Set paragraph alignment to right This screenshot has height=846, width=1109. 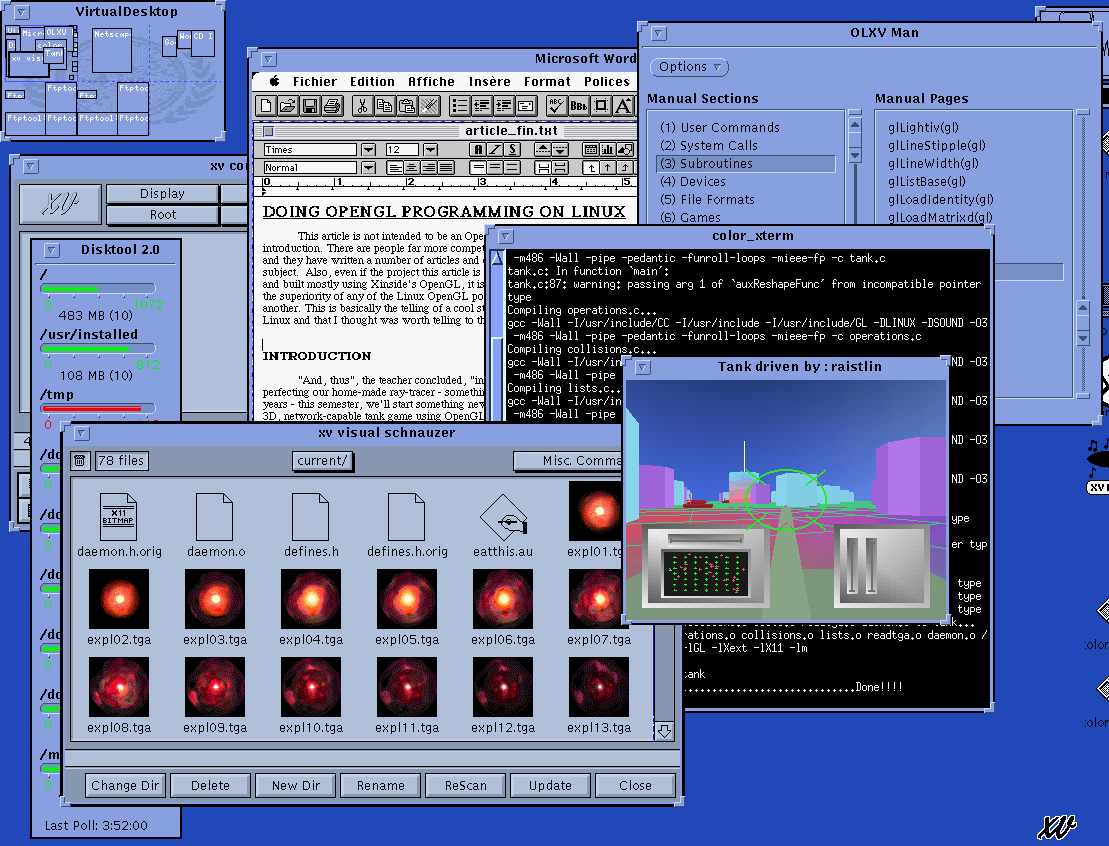coord(429,168)
